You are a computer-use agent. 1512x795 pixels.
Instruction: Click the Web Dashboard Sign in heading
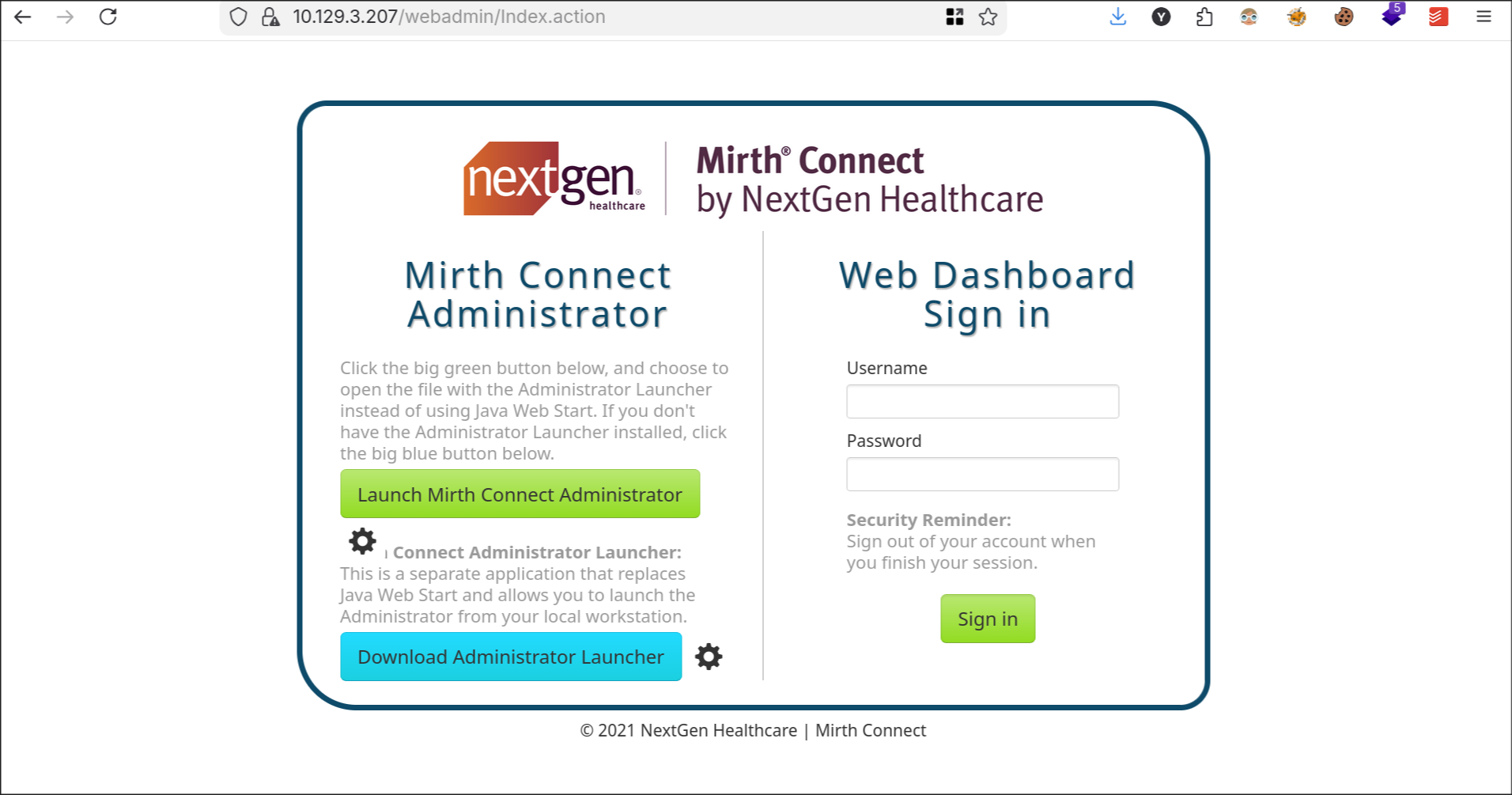click(987, 295)
